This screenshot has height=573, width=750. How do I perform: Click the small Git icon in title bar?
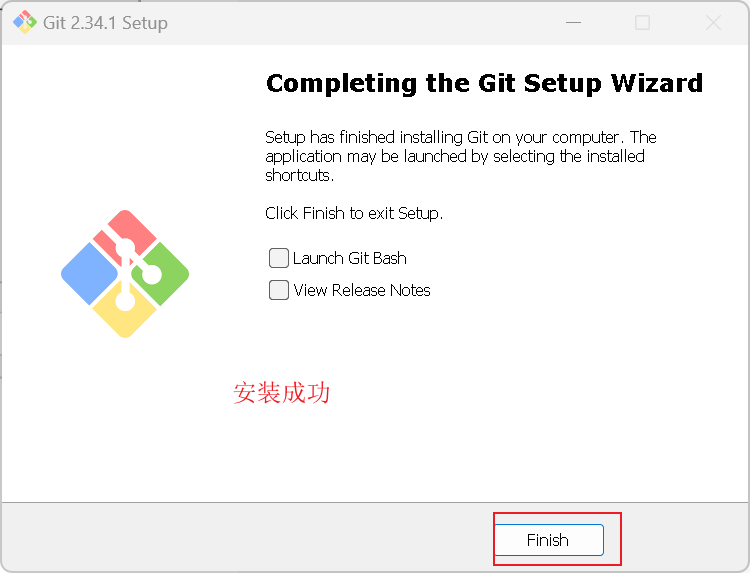[x=25, y=22]
